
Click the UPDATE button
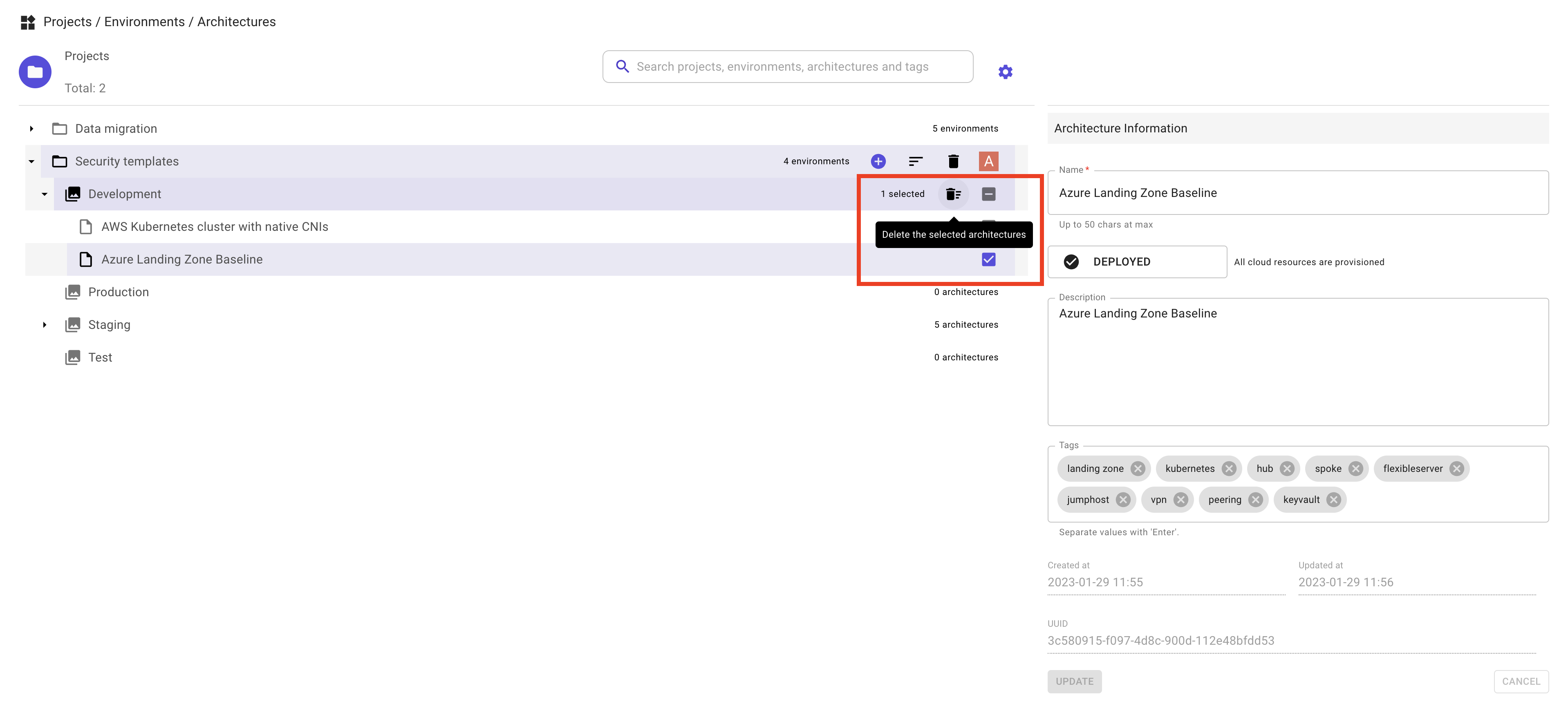click(1074, 681)
